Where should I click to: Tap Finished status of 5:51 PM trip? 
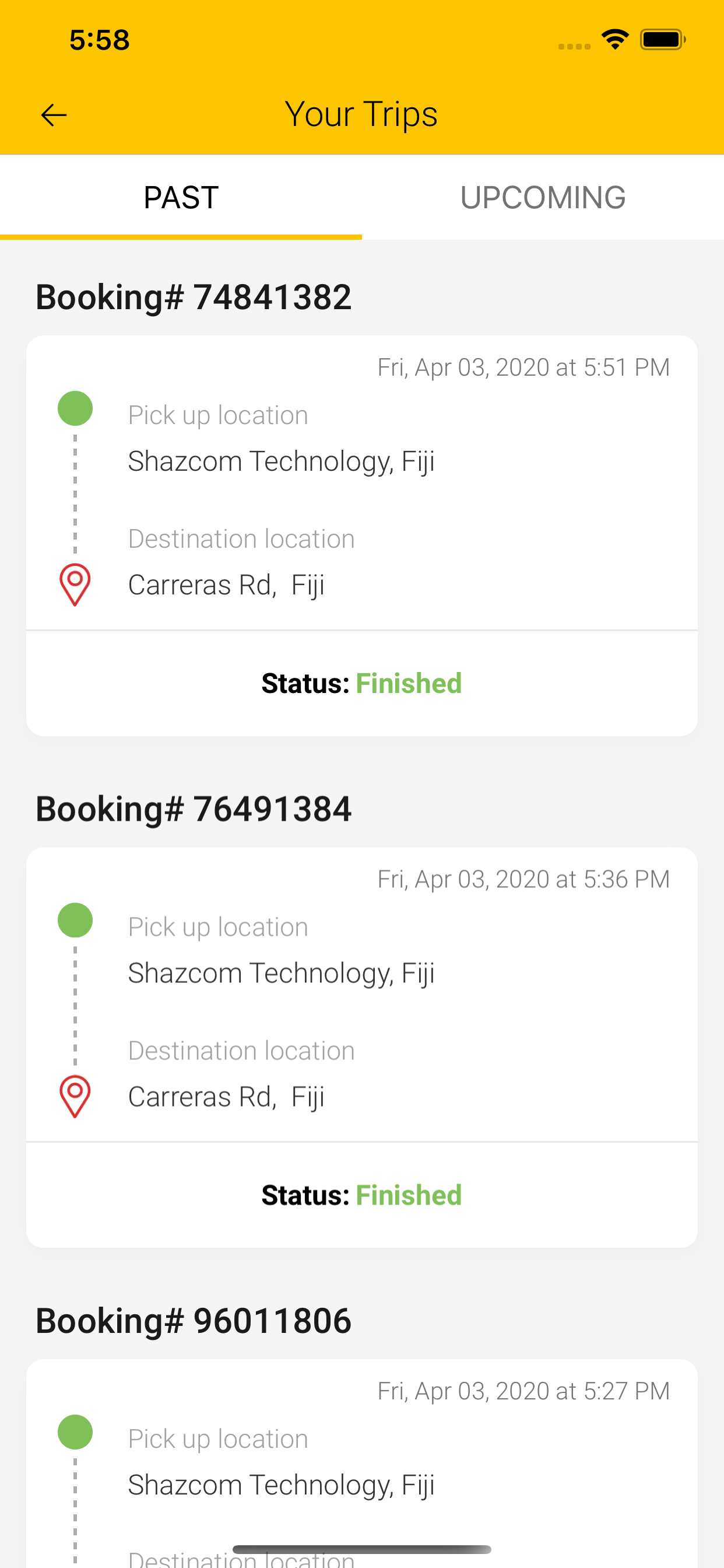[x=408, y=683]
